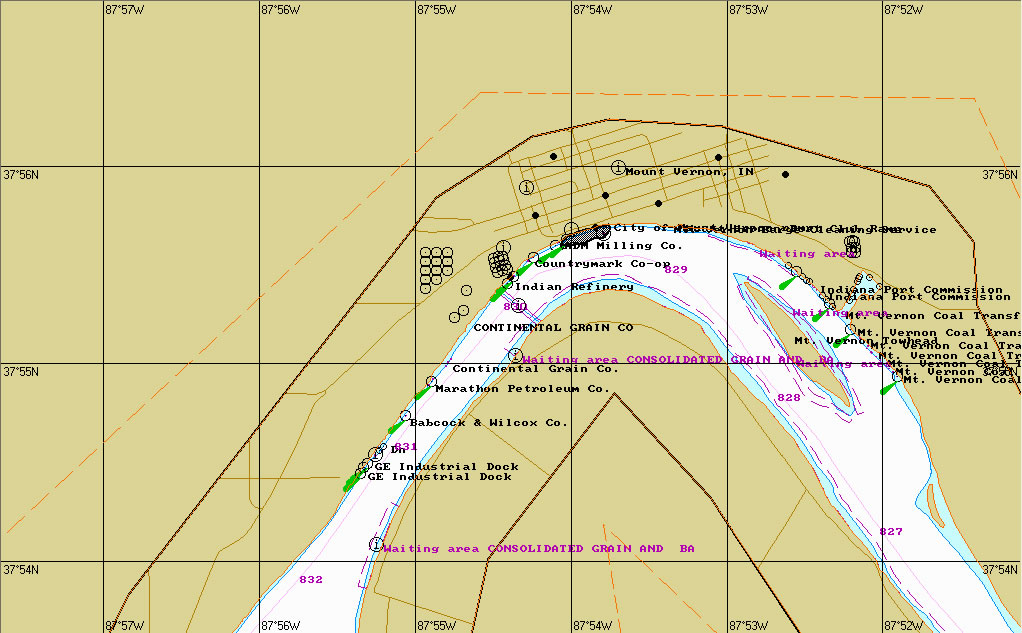This screenshot has width=1022, height=633.
Task: Select the dock circle at Marathon Petroleum Co.
Action: point(431,381)
